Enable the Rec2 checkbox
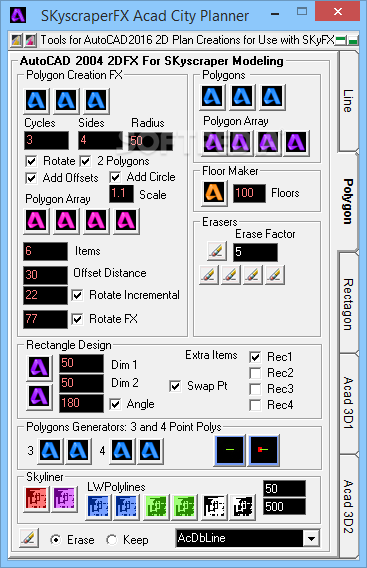The image size is (367, 568). [x=255, y=373]
